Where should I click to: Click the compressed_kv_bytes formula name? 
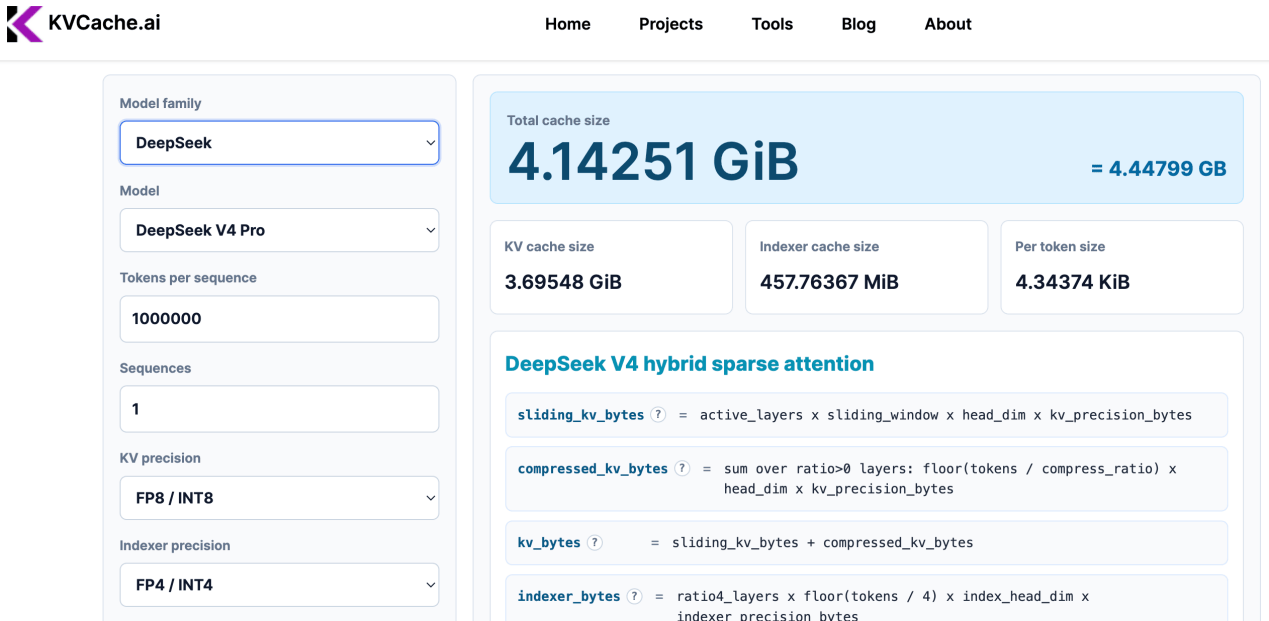[x=593, y=468]
